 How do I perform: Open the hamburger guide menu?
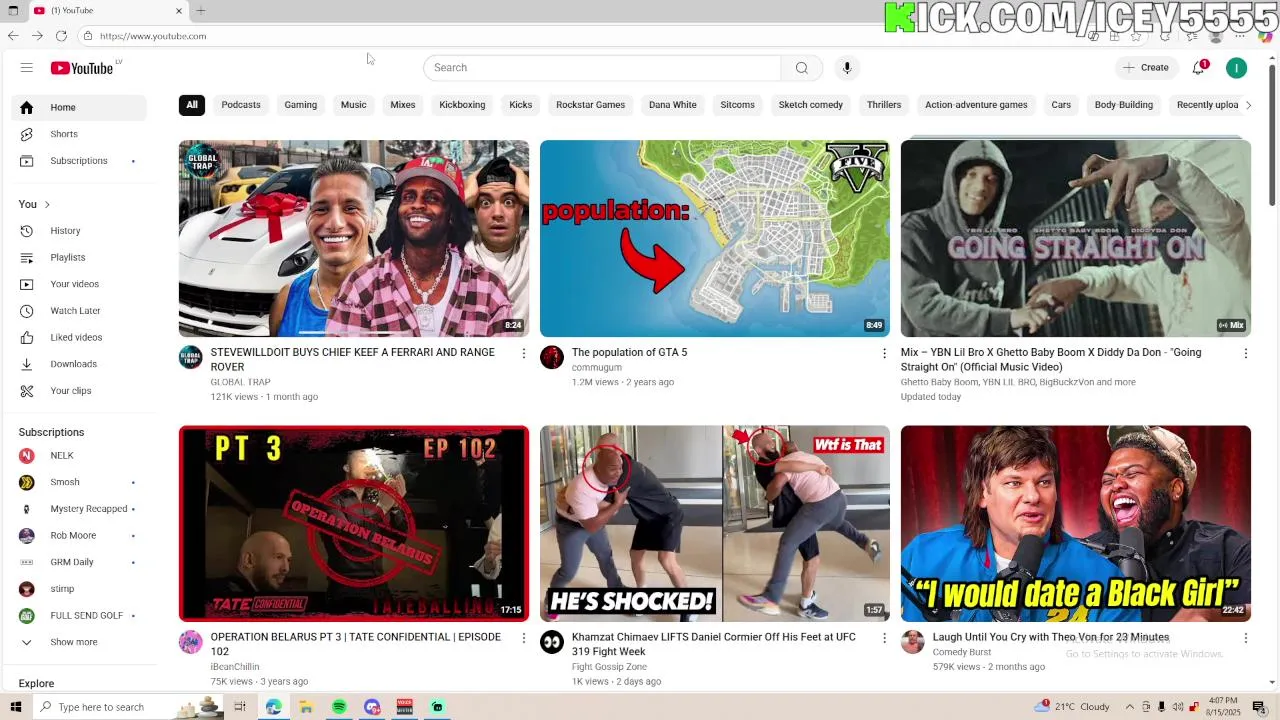27,68
